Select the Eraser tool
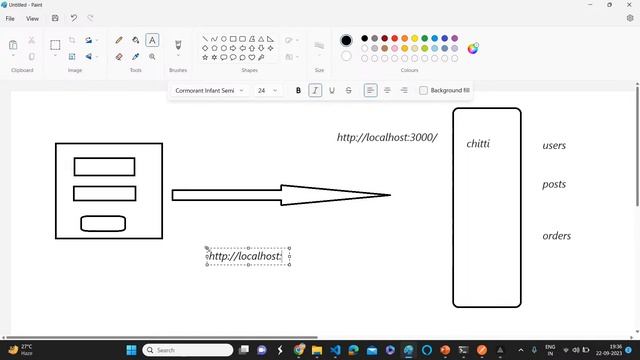The height and width of the screenshot is (360, 640). [119, 57]
